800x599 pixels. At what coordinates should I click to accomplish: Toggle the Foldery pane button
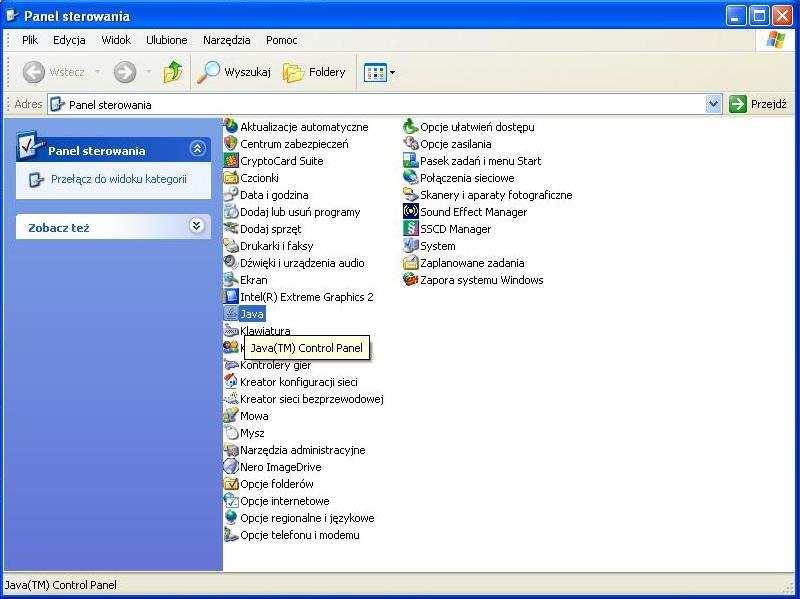pyautogui.click(x=314, y=72)
